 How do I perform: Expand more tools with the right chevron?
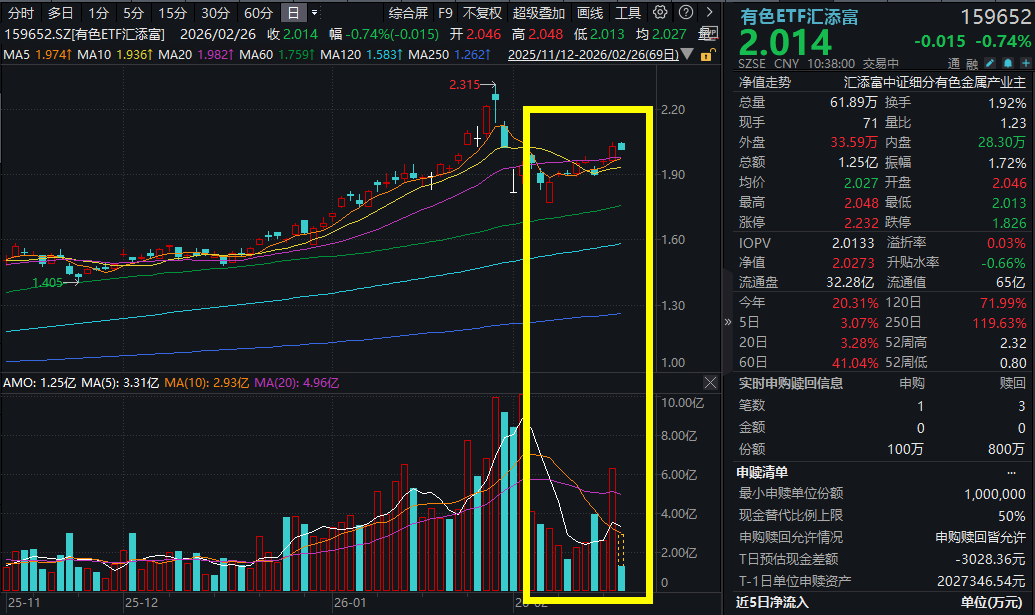[709, 12]
